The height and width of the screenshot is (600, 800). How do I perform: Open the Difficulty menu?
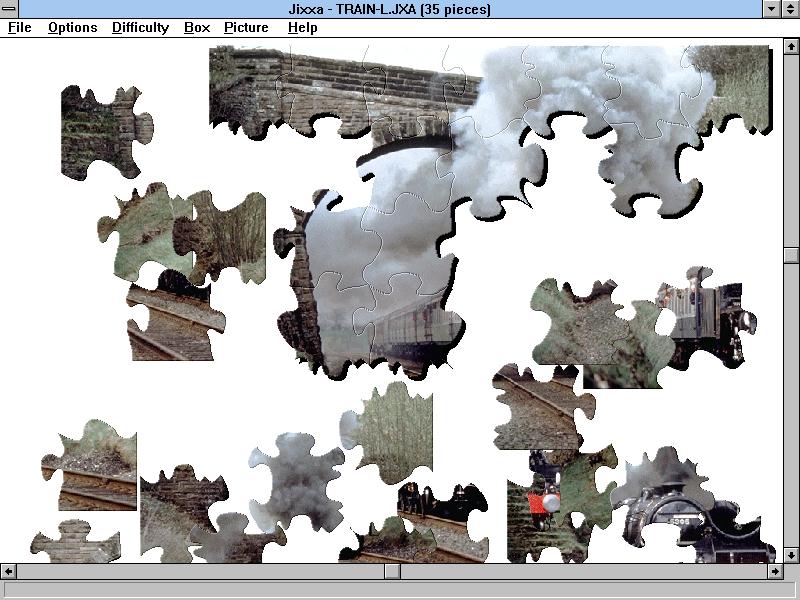(x=140, y=28)
